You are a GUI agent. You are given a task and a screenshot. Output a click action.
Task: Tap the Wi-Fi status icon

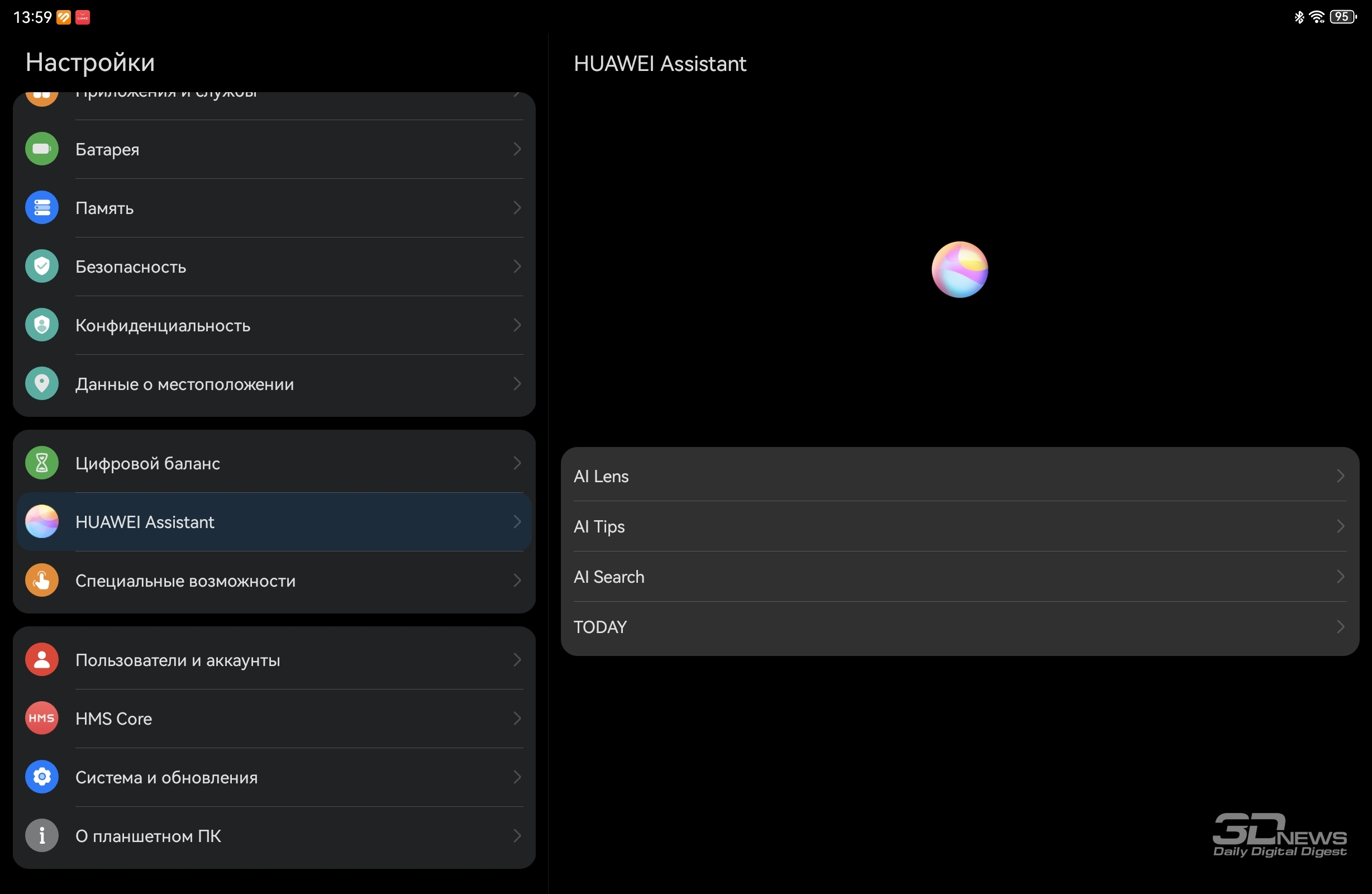(x=1317, y=17)
